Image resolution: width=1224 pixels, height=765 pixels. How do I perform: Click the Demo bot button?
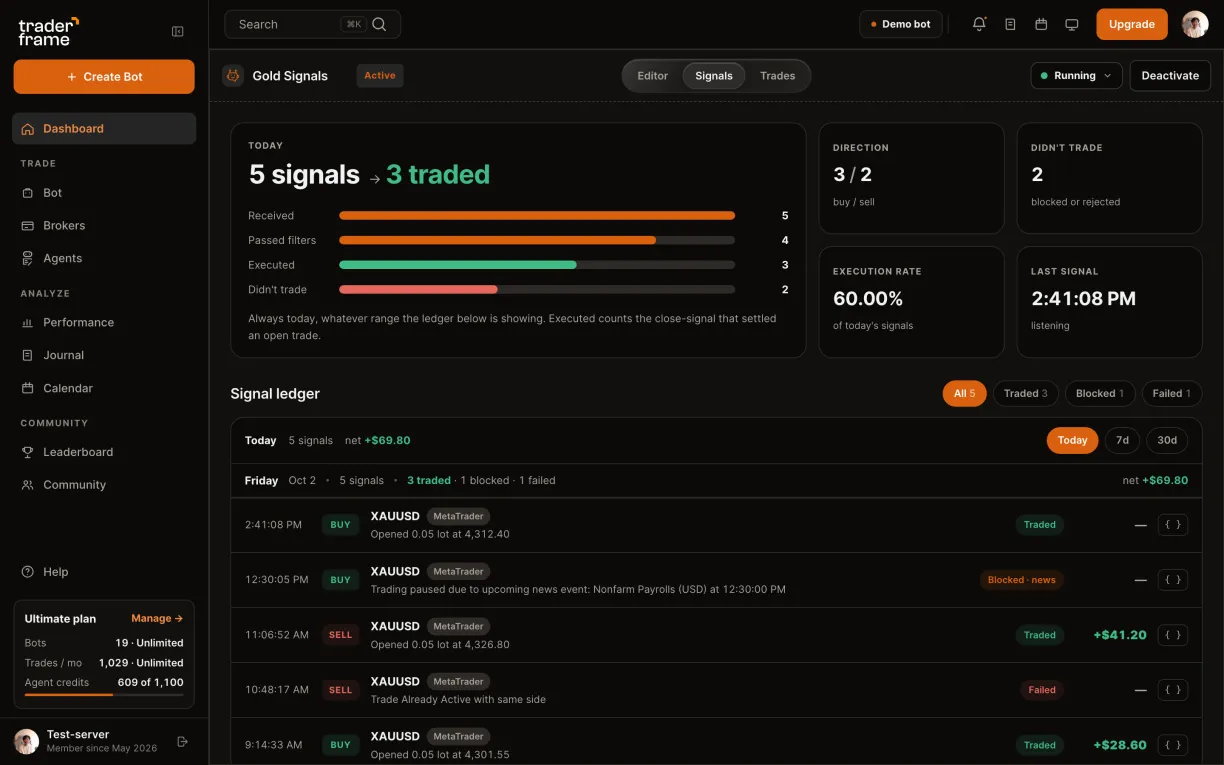click(900, 24)
